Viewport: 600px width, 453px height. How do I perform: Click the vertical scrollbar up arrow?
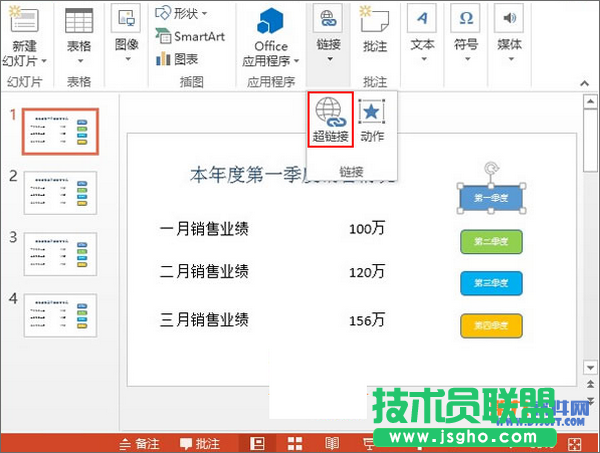coord(590,102)
